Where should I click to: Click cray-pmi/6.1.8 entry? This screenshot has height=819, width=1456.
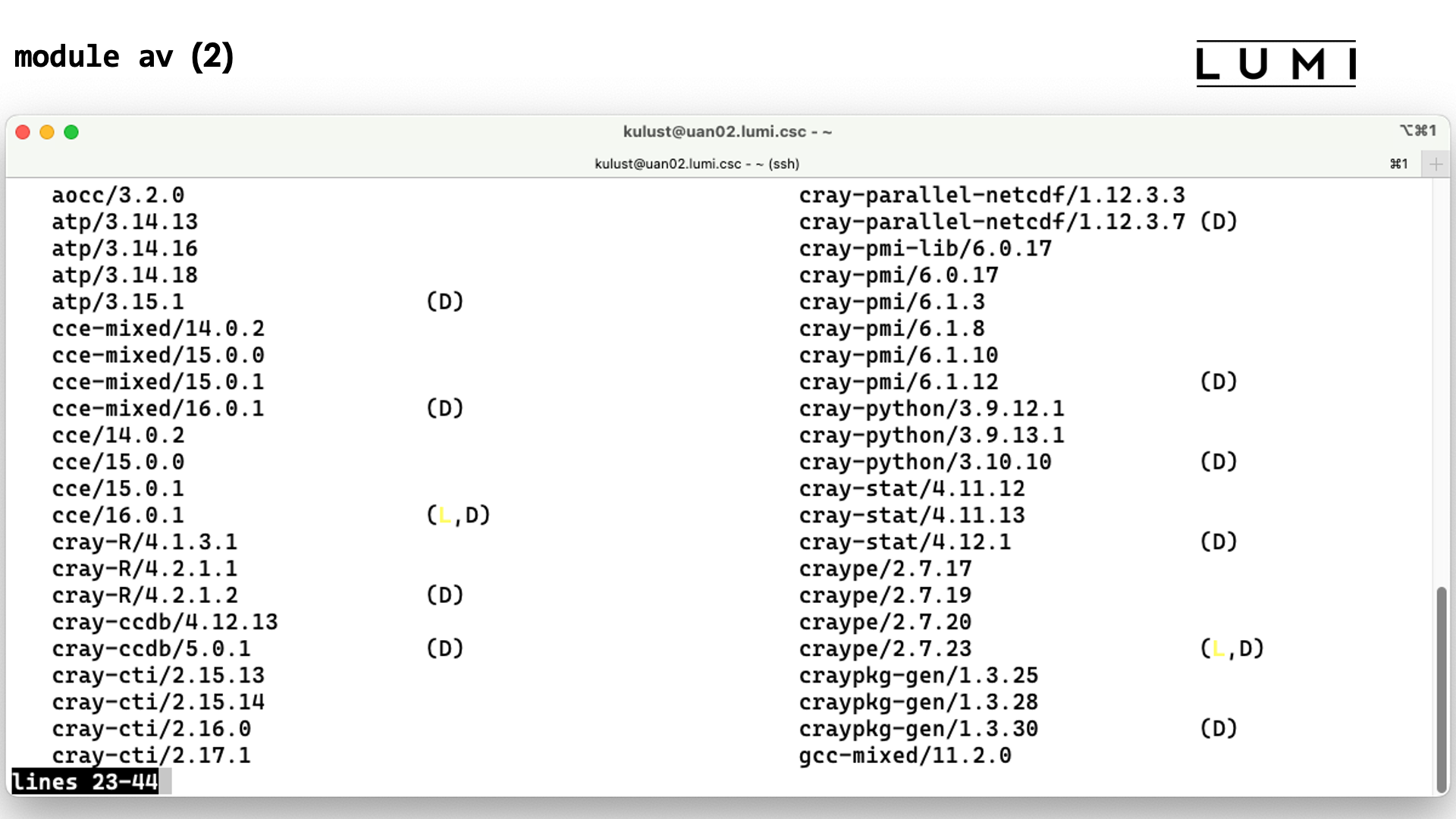(892, 328)
